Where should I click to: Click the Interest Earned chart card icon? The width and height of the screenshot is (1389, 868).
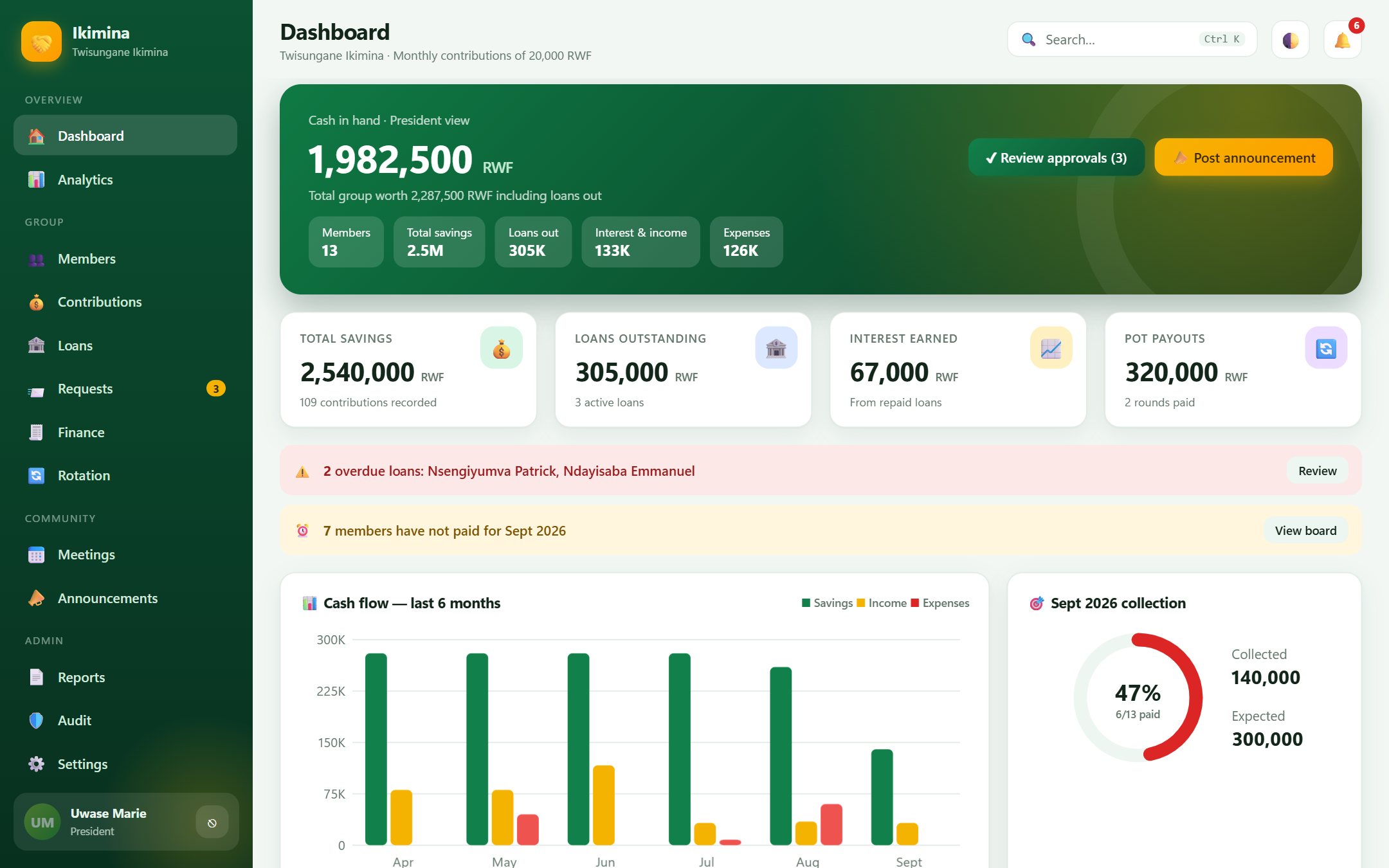pyautogui.click(x=1051, y=348)
